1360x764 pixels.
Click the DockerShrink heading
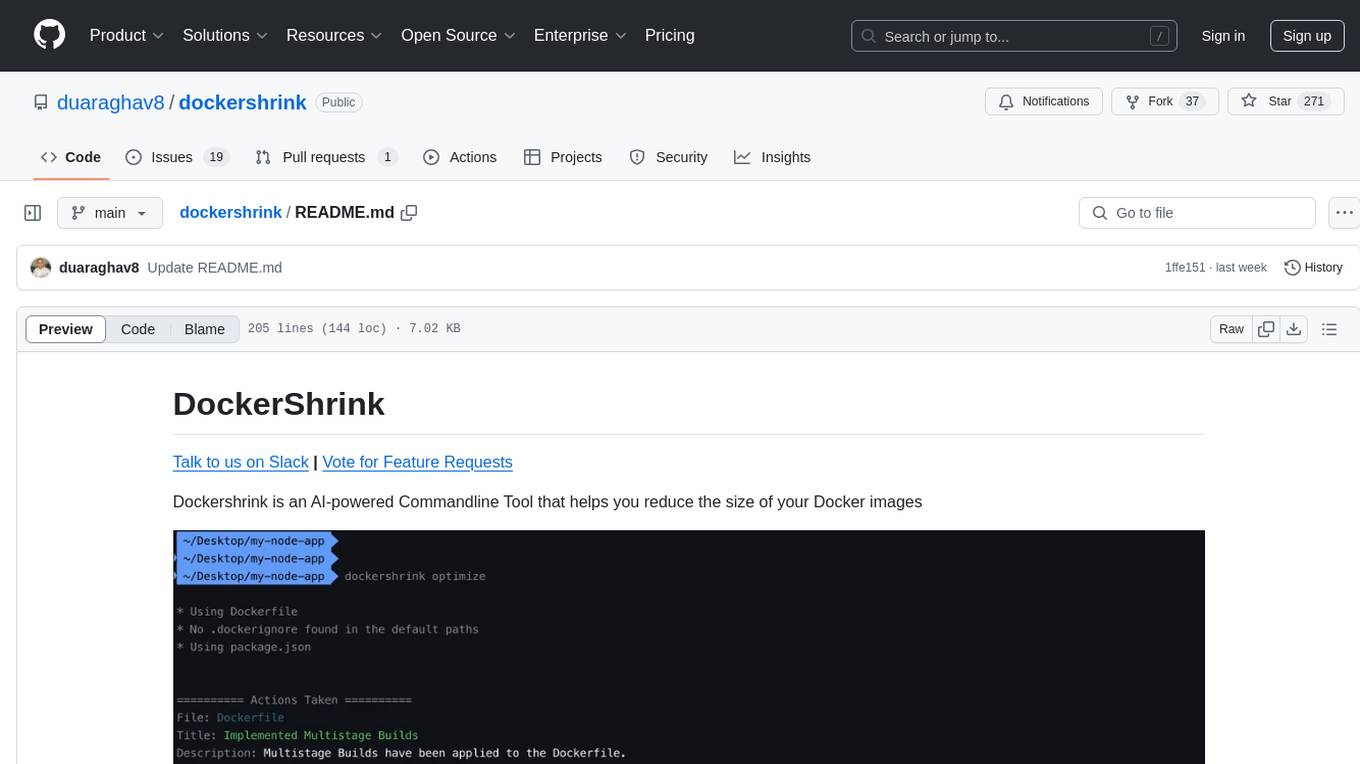pos(279,404)
